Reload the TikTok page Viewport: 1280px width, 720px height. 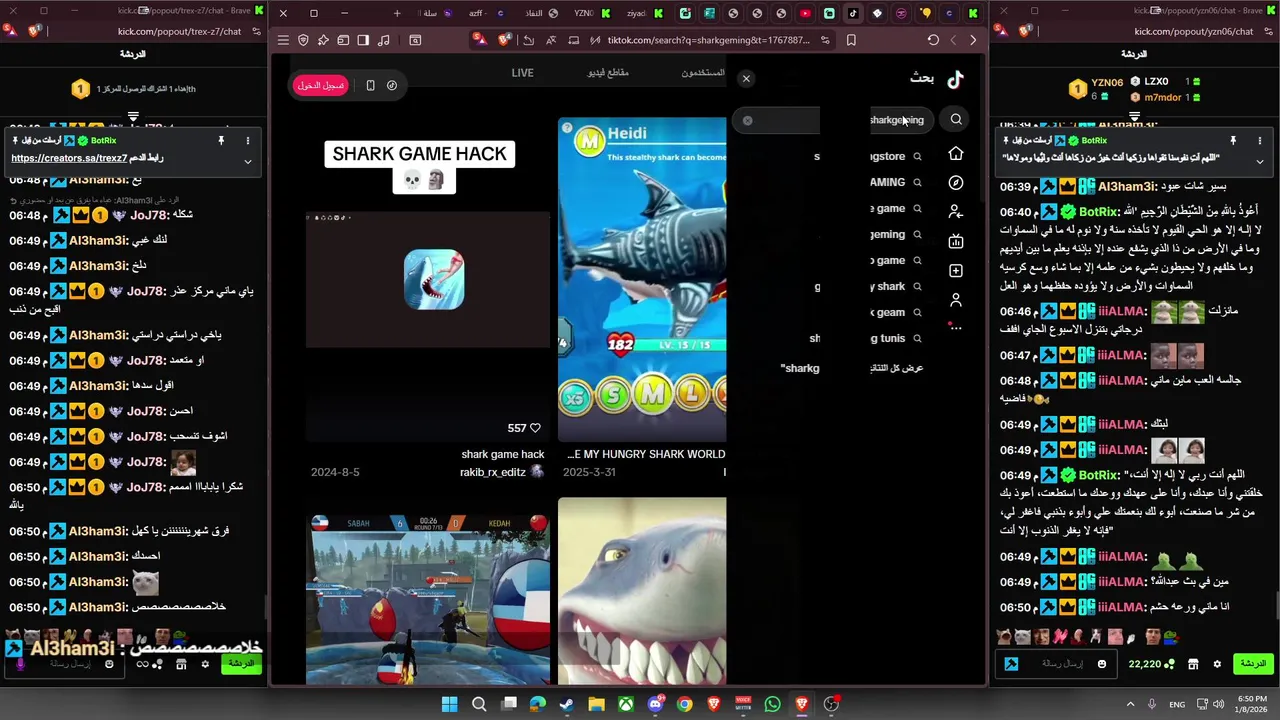pyautogui.click(x=933, y=40)
